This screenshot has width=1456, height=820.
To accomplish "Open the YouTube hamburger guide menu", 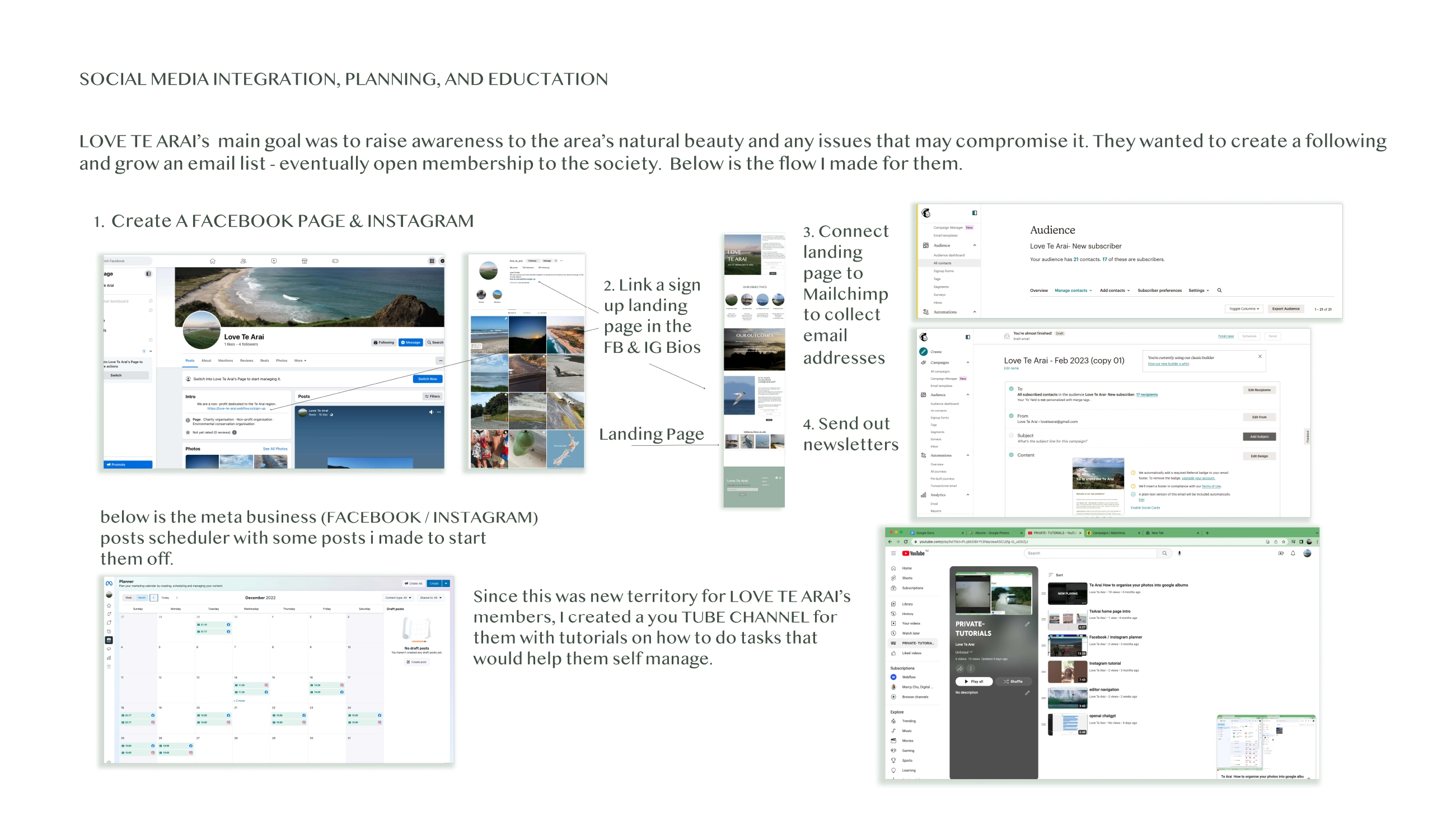I will click(x=893, y=553).
